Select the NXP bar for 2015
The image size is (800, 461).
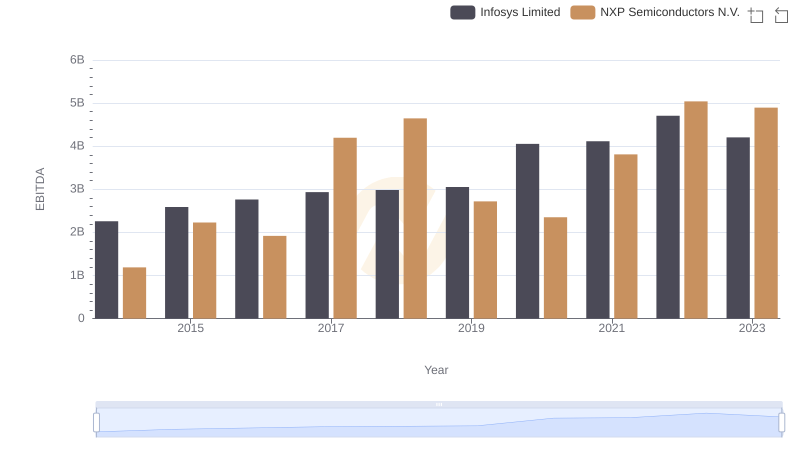[205, 270]
